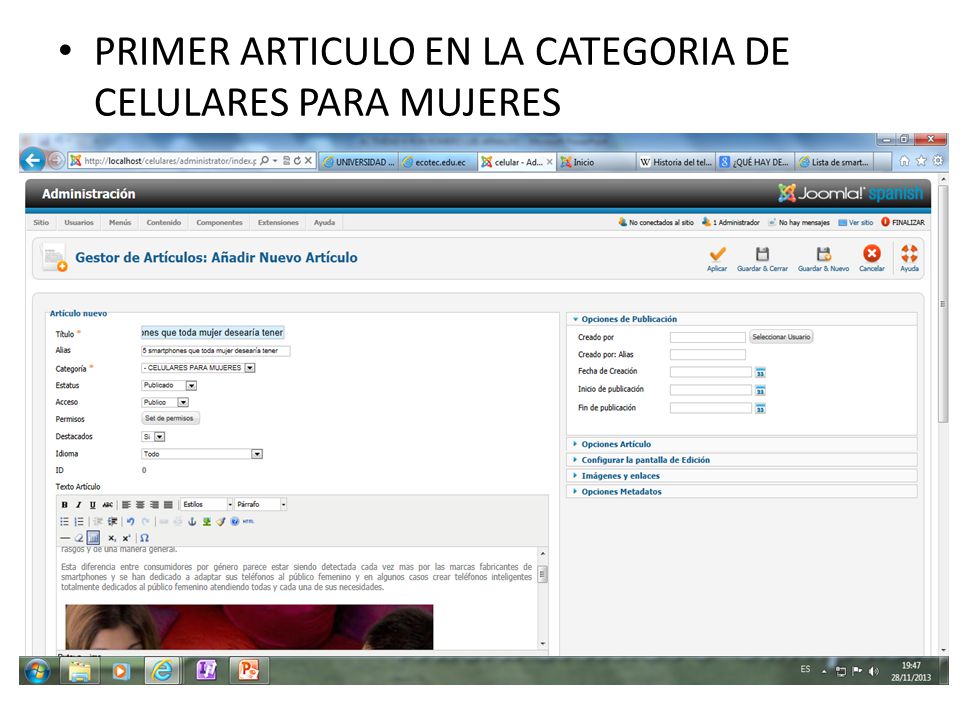
Task: Click Creado por: Alias input field
Action: 708,354
